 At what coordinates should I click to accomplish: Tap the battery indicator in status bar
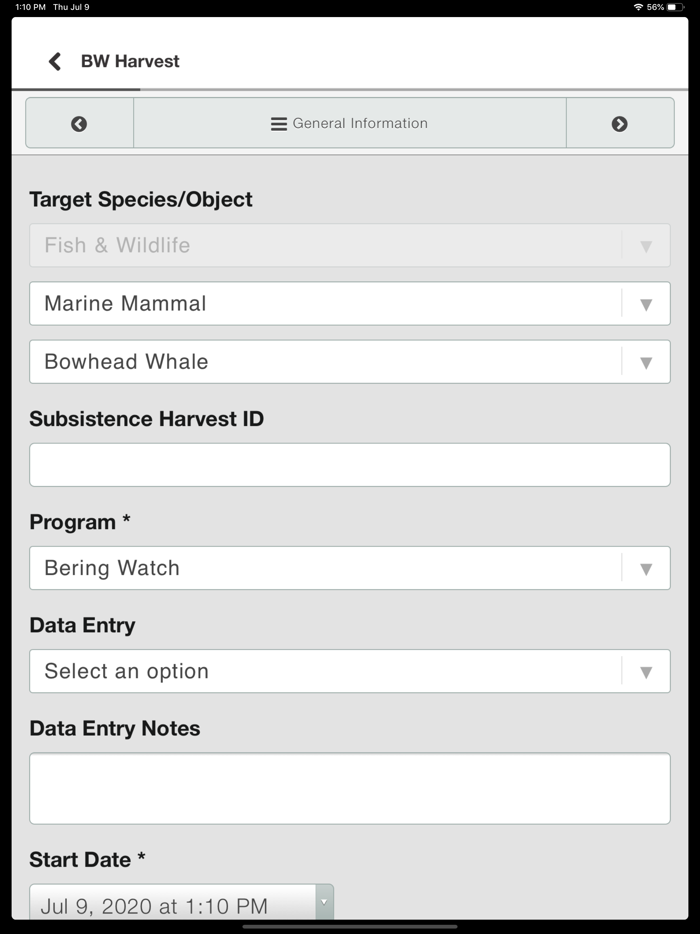(x=676, y=7)
